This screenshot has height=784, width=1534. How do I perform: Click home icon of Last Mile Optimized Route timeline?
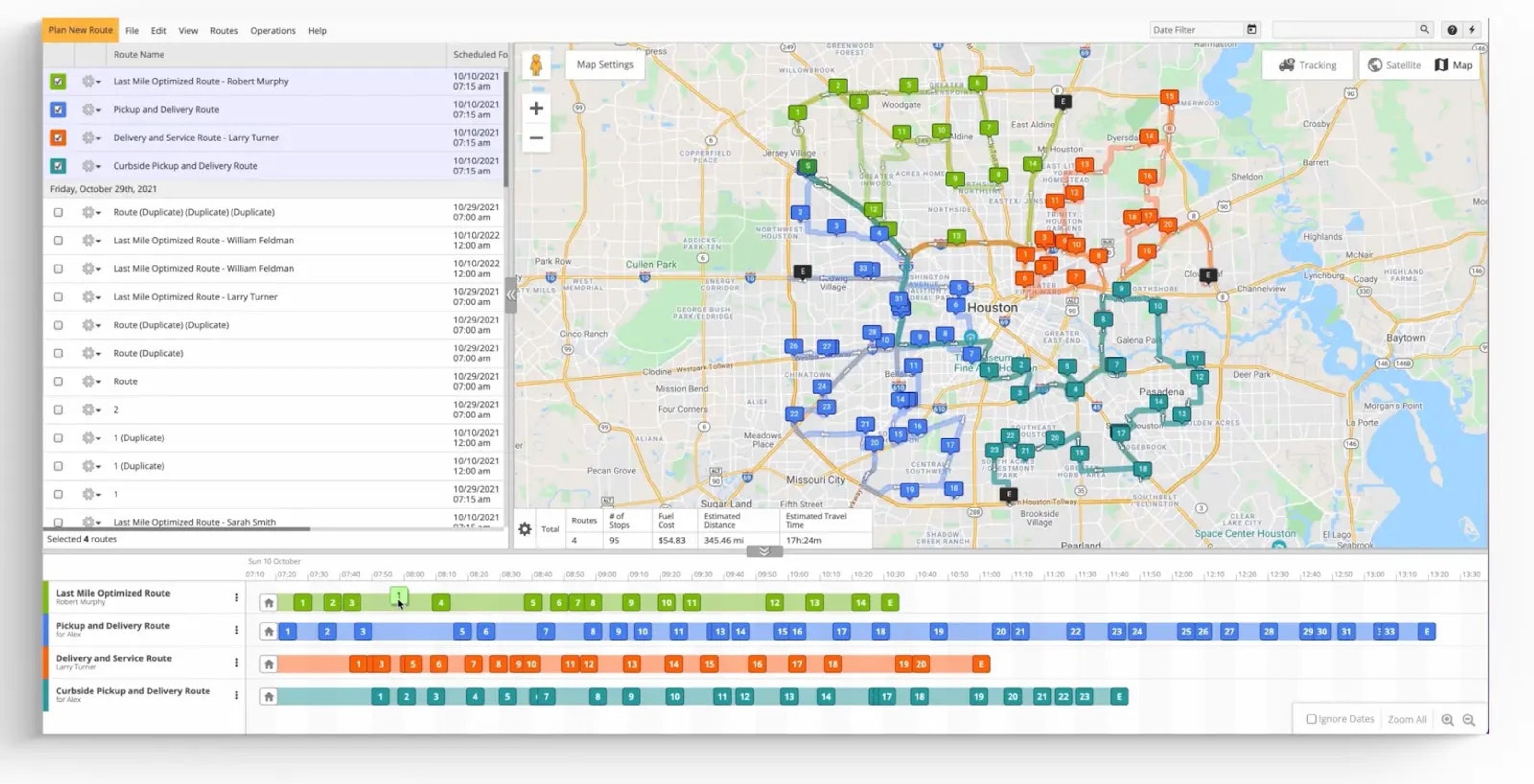click(268, 602)
